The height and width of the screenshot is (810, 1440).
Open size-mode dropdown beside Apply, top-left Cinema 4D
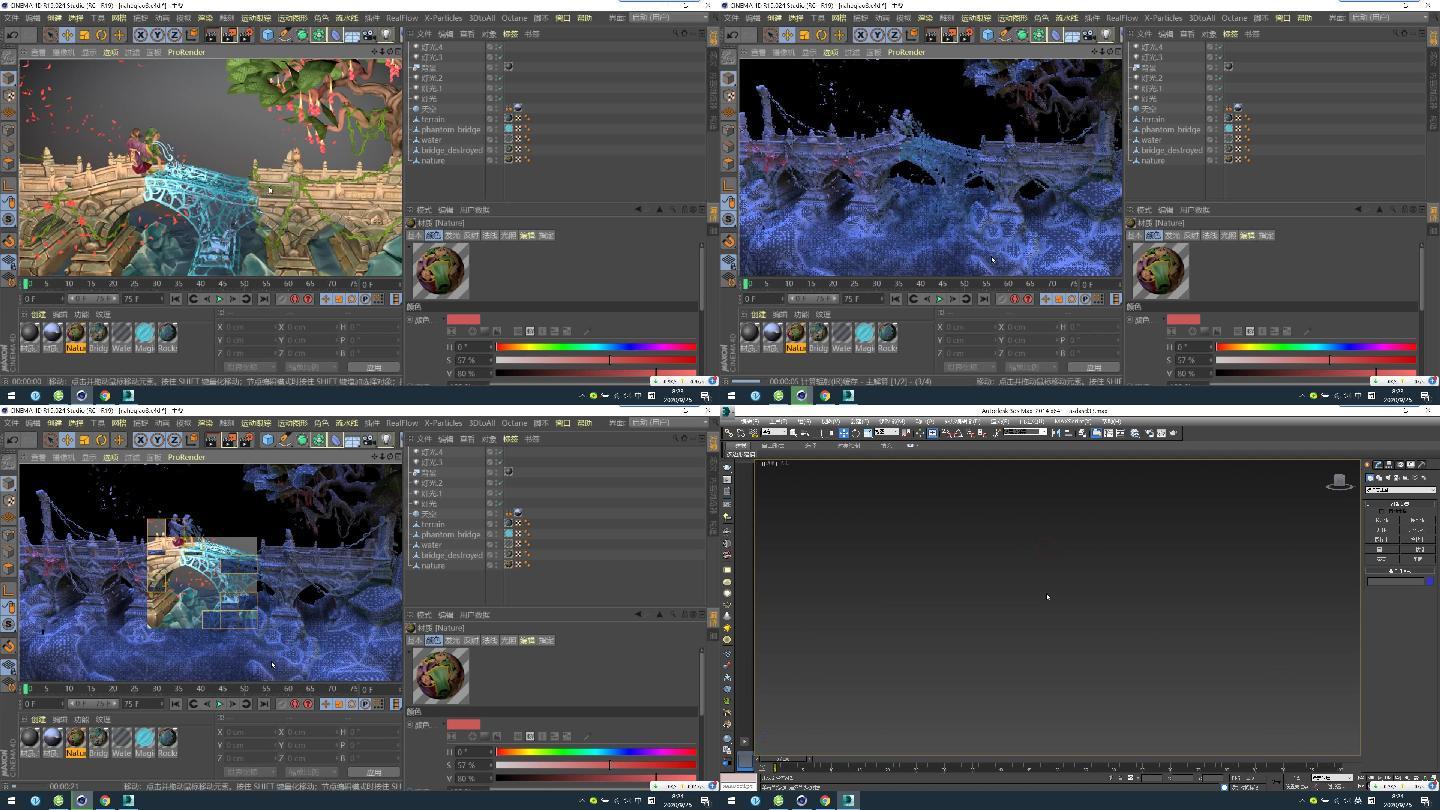pyautogui.click(x=311, y=366)
